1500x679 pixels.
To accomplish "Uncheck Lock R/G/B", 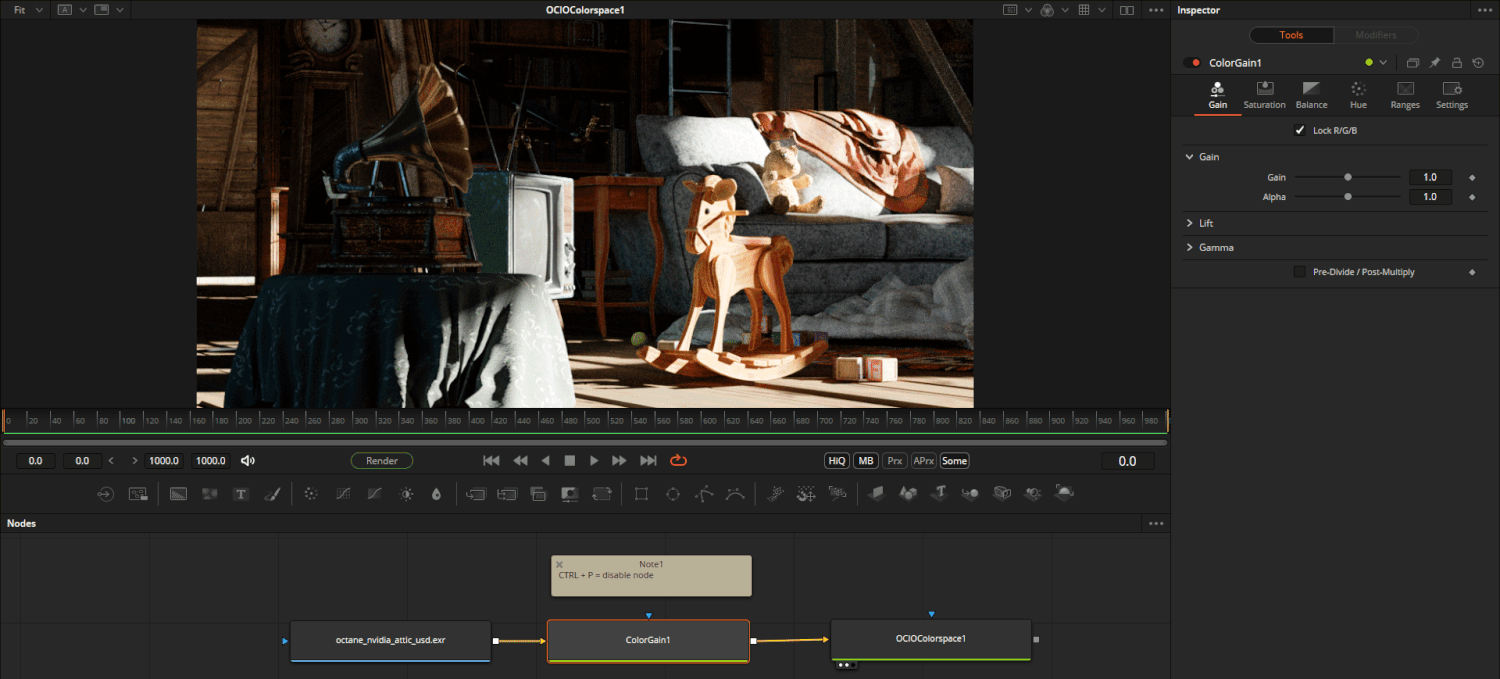I will click(x=1300, y=130).
